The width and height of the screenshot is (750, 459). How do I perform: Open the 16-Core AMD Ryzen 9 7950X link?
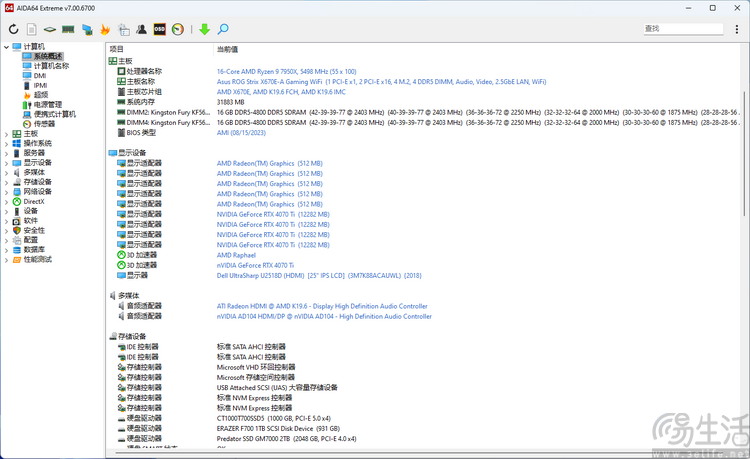(x=287, y=72)
